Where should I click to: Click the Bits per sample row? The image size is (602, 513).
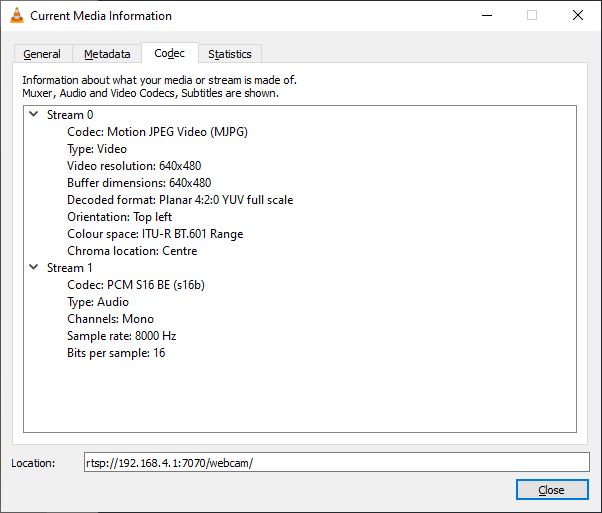point(116,353)
